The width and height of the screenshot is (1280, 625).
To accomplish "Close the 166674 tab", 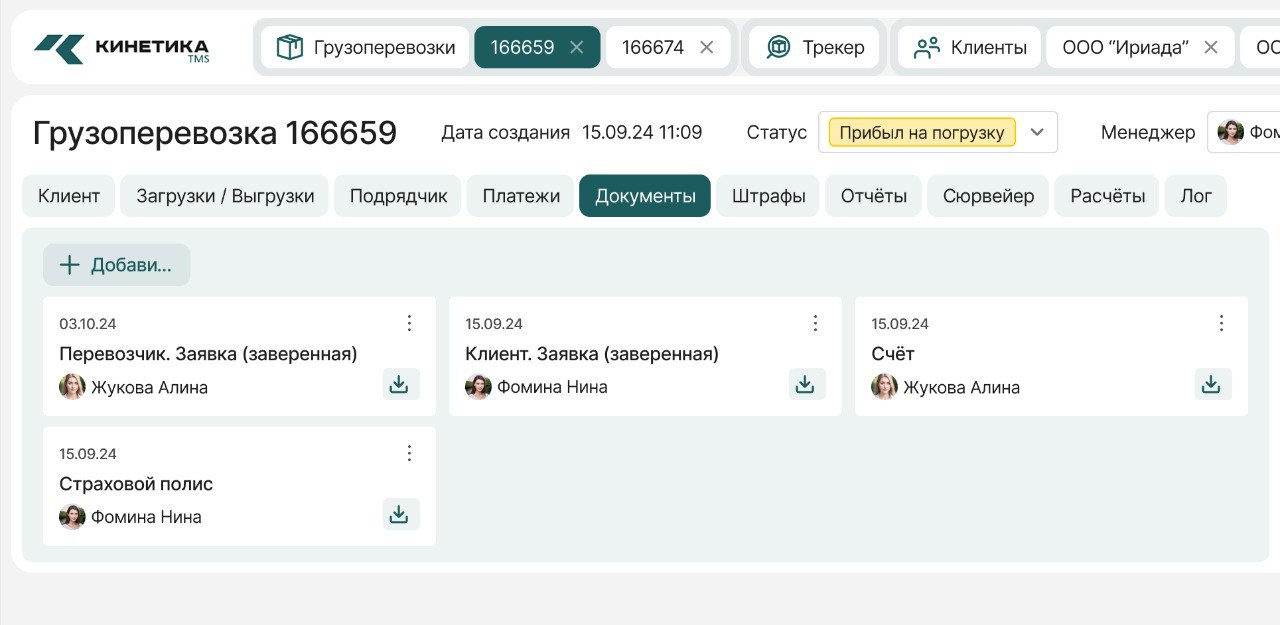I will coord(706,47).
